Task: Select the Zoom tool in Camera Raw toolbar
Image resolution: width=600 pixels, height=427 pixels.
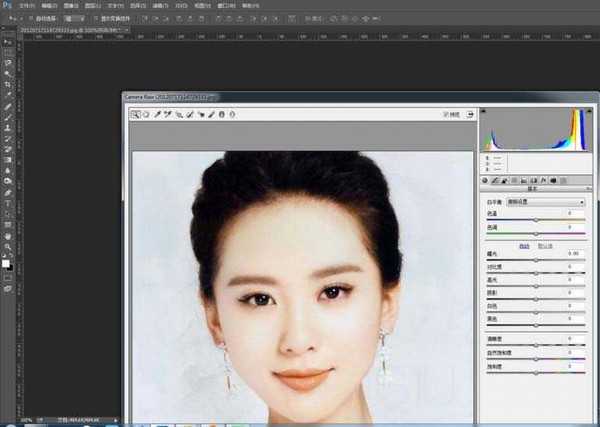Action: pyautogui.click(x=134, y=115)
